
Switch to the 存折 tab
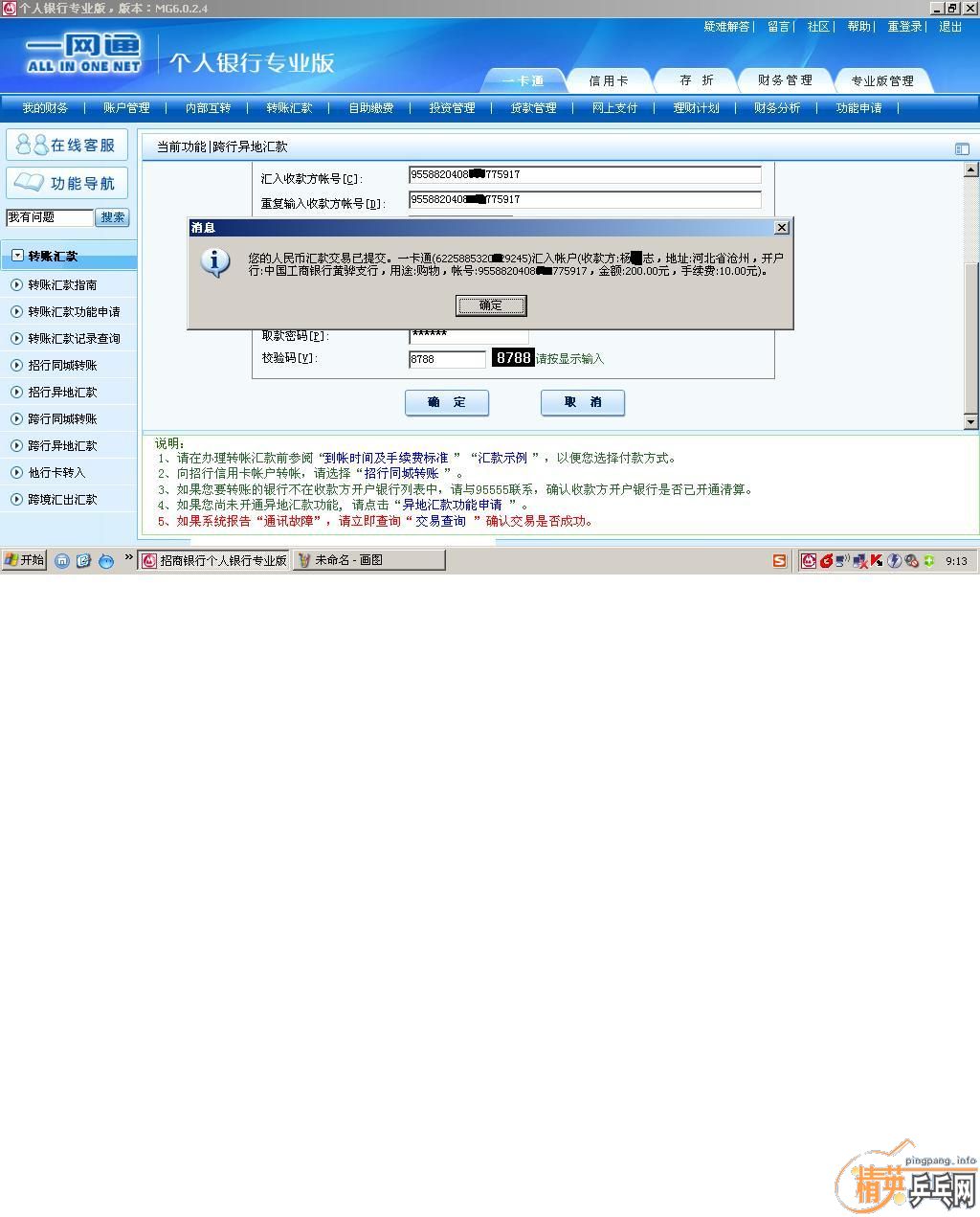point(696,80)
